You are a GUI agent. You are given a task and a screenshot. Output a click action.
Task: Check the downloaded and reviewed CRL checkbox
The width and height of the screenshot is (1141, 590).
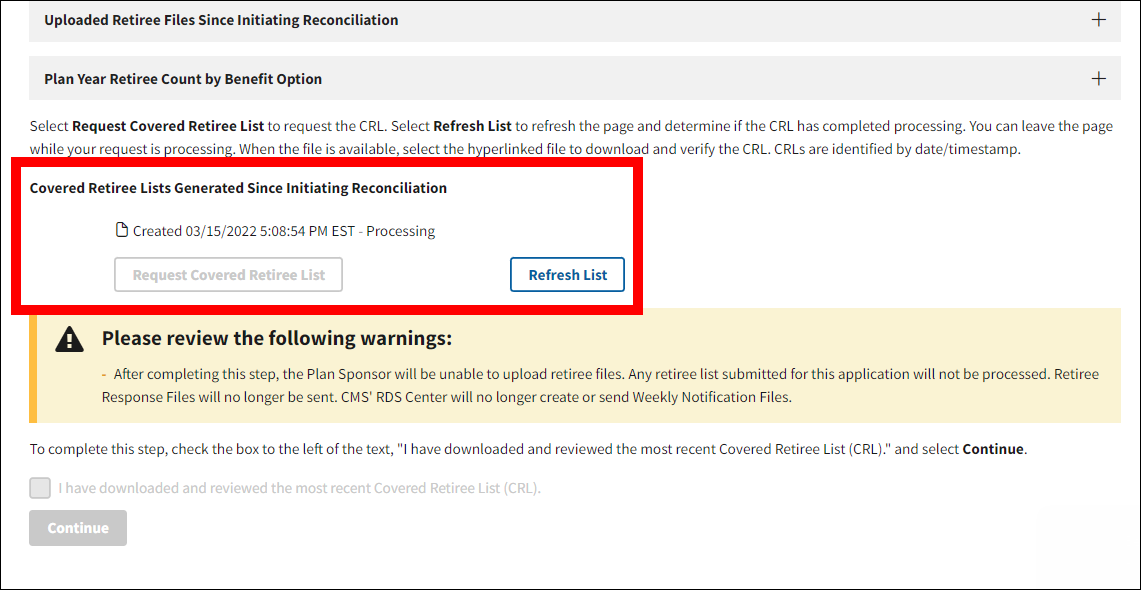40,488
